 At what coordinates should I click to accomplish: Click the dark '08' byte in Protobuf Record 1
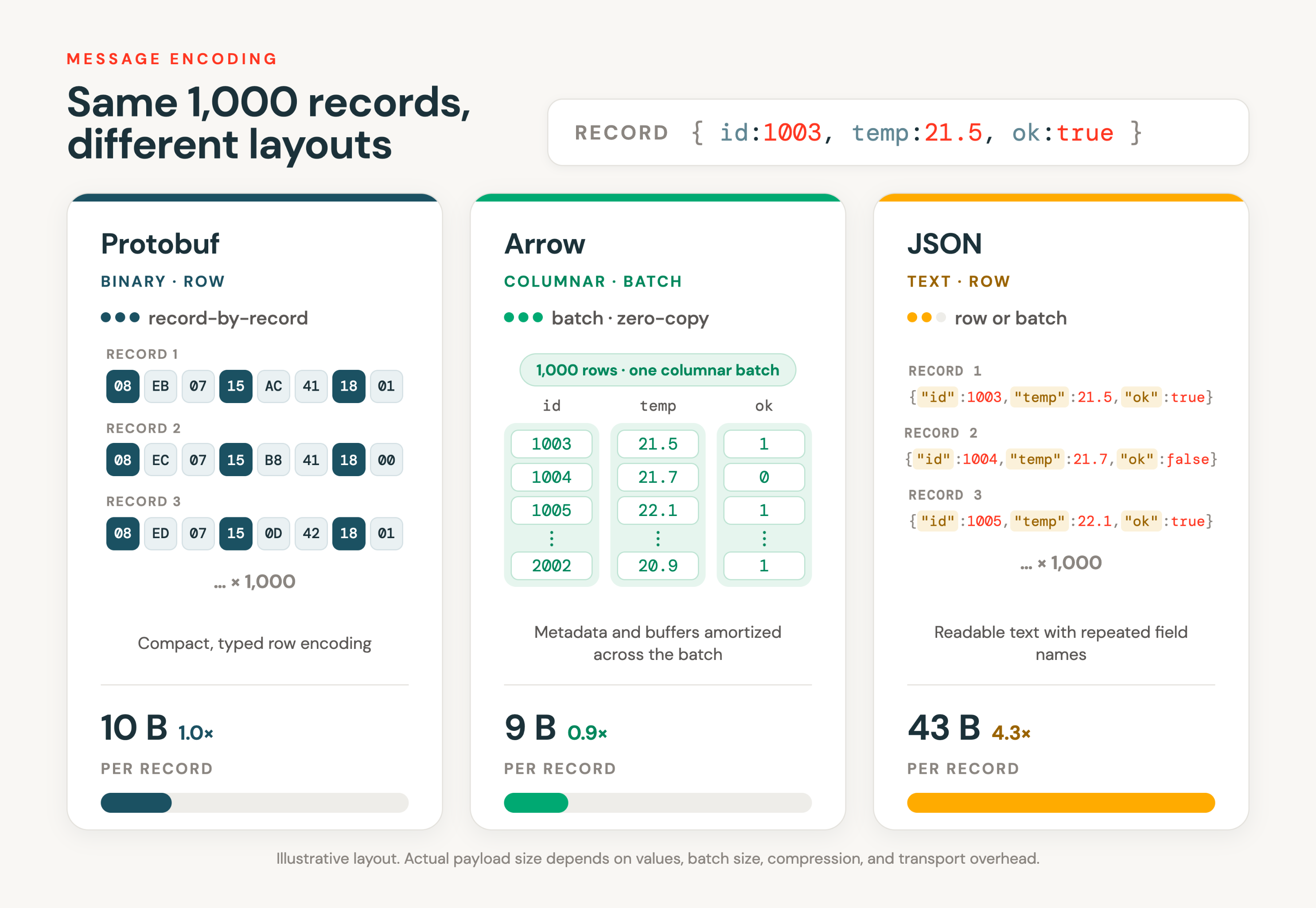coord(122,386)
